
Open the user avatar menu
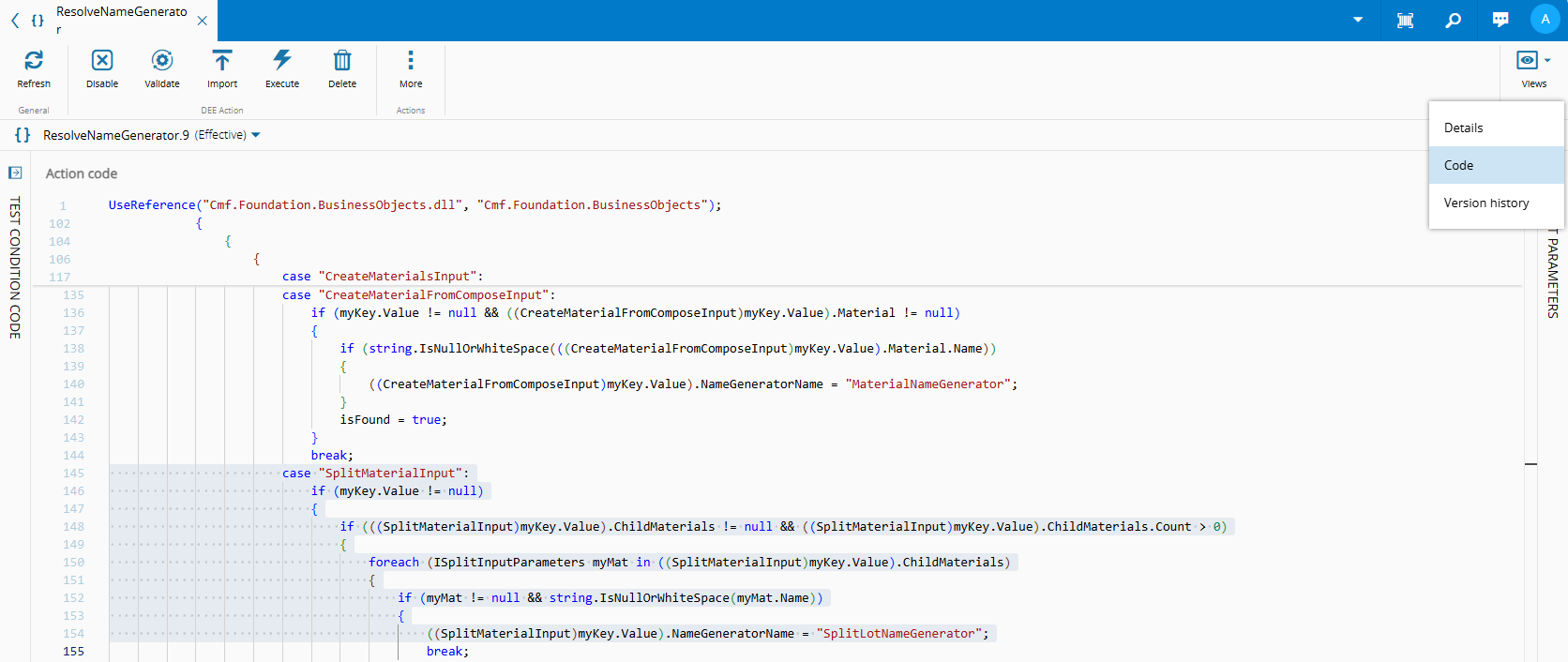pyautogui.click(x=1545, y=20)
